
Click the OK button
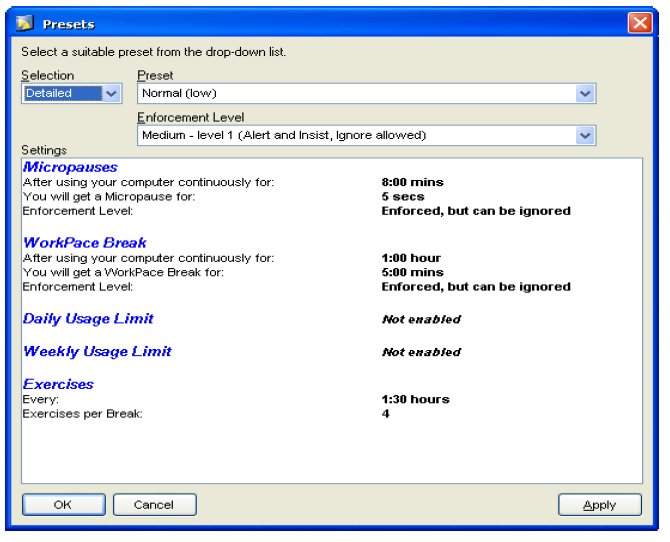63,505
